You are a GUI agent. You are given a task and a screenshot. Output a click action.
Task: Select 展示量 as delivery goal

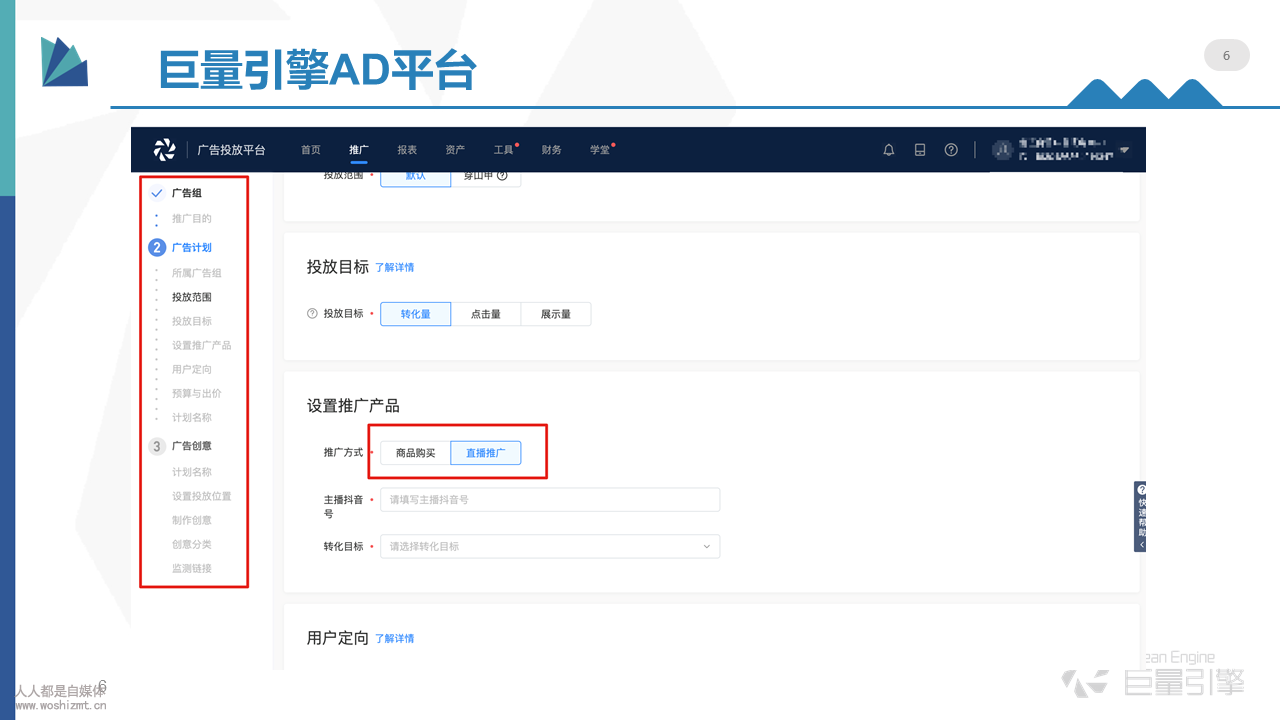pos(556,314)
